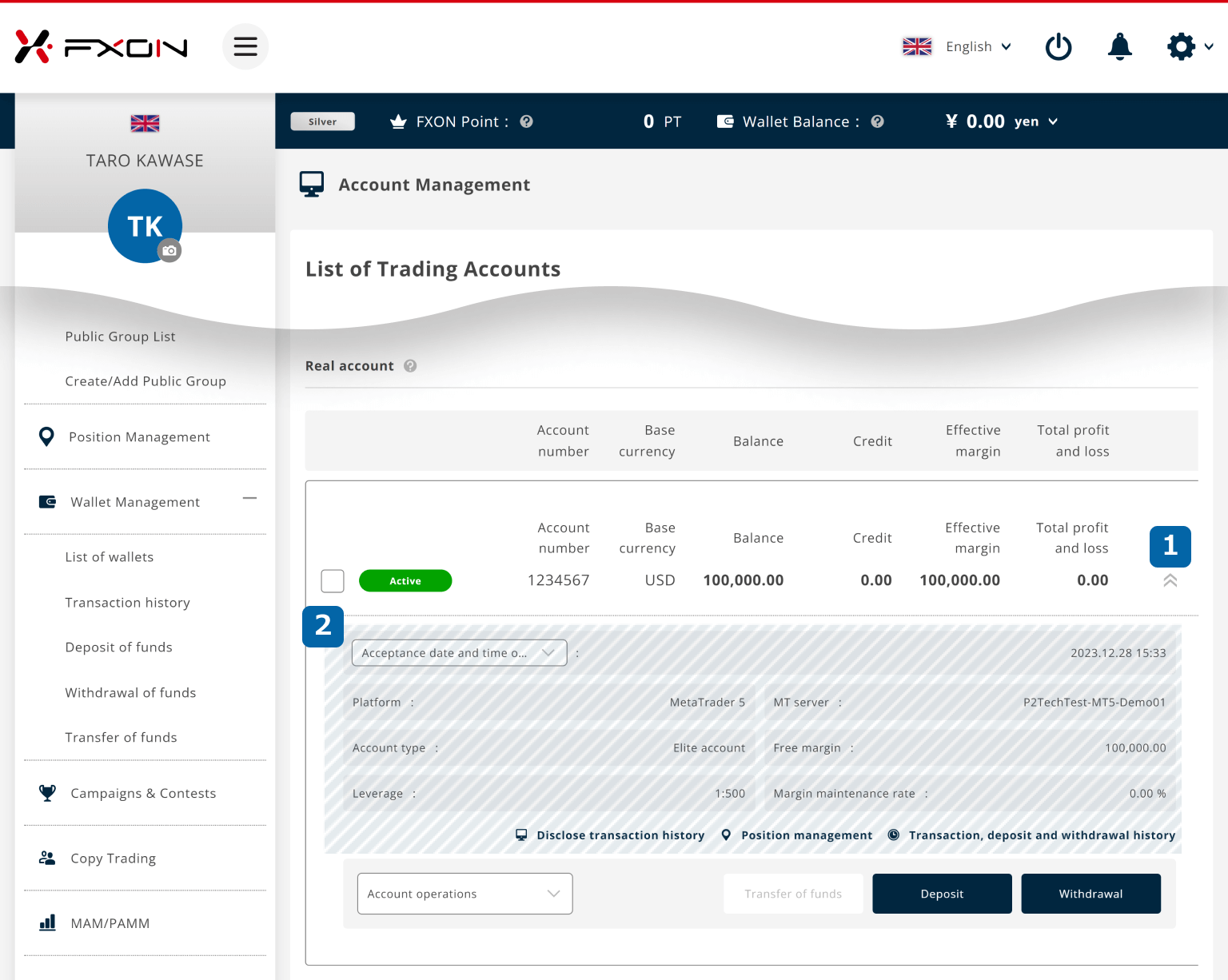Click Disclose transaction history link
Image resolution: width=1228 pixels, height=980 pixels.
620,835
